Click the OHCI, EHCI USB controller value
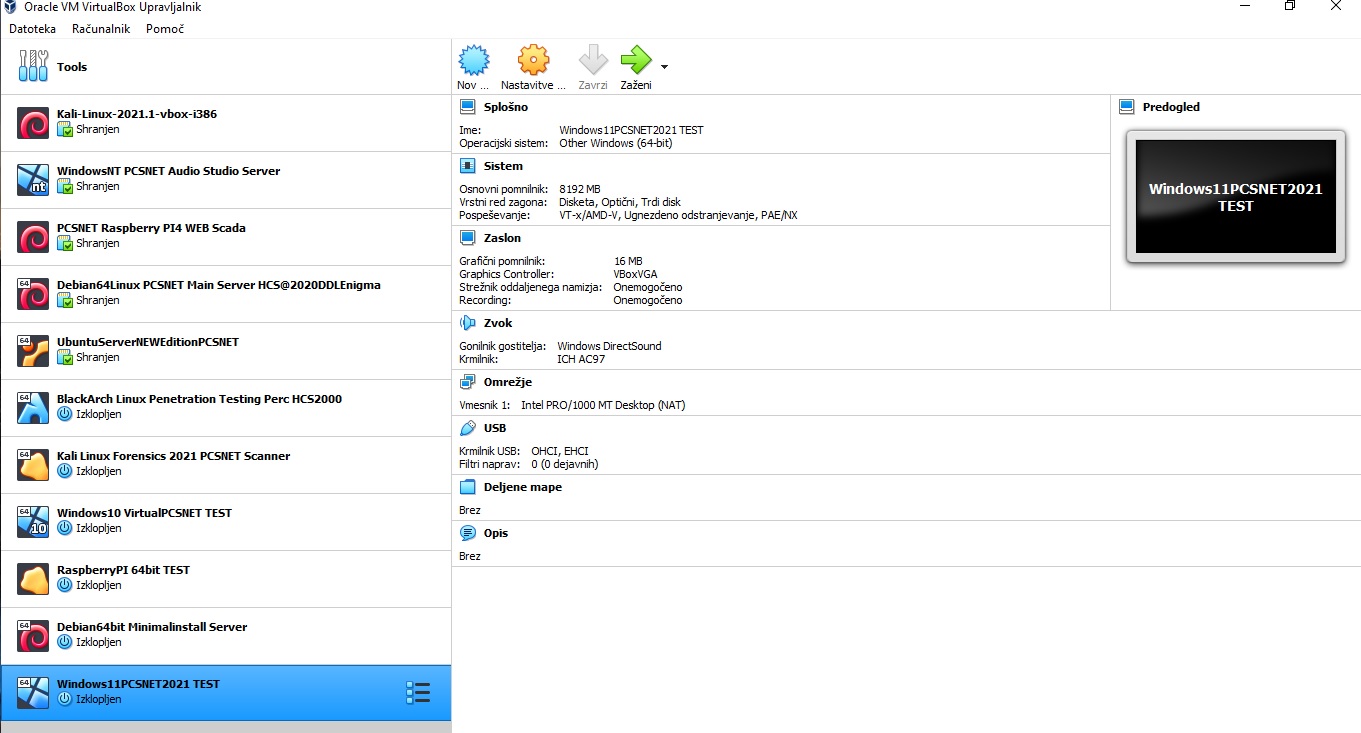Screen dimensions: 1361x733 [560, 451]
